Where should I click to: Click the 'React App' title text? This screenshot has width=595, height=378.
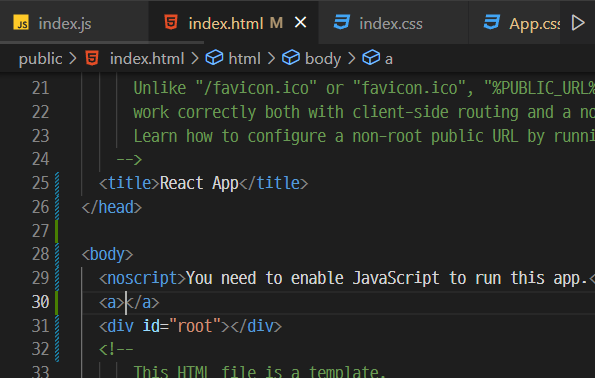199,184
